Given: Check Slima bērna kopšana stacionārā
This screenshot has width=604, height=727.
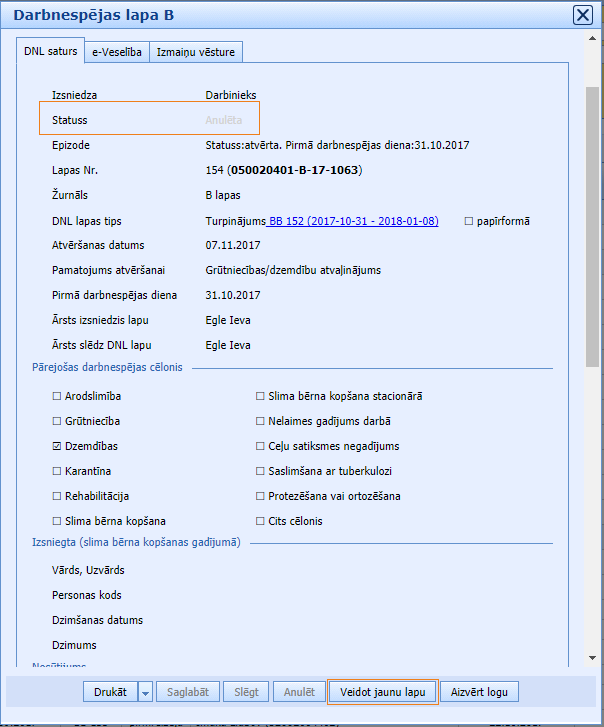Looking at the screenshot, I should [x=260, y=397].
